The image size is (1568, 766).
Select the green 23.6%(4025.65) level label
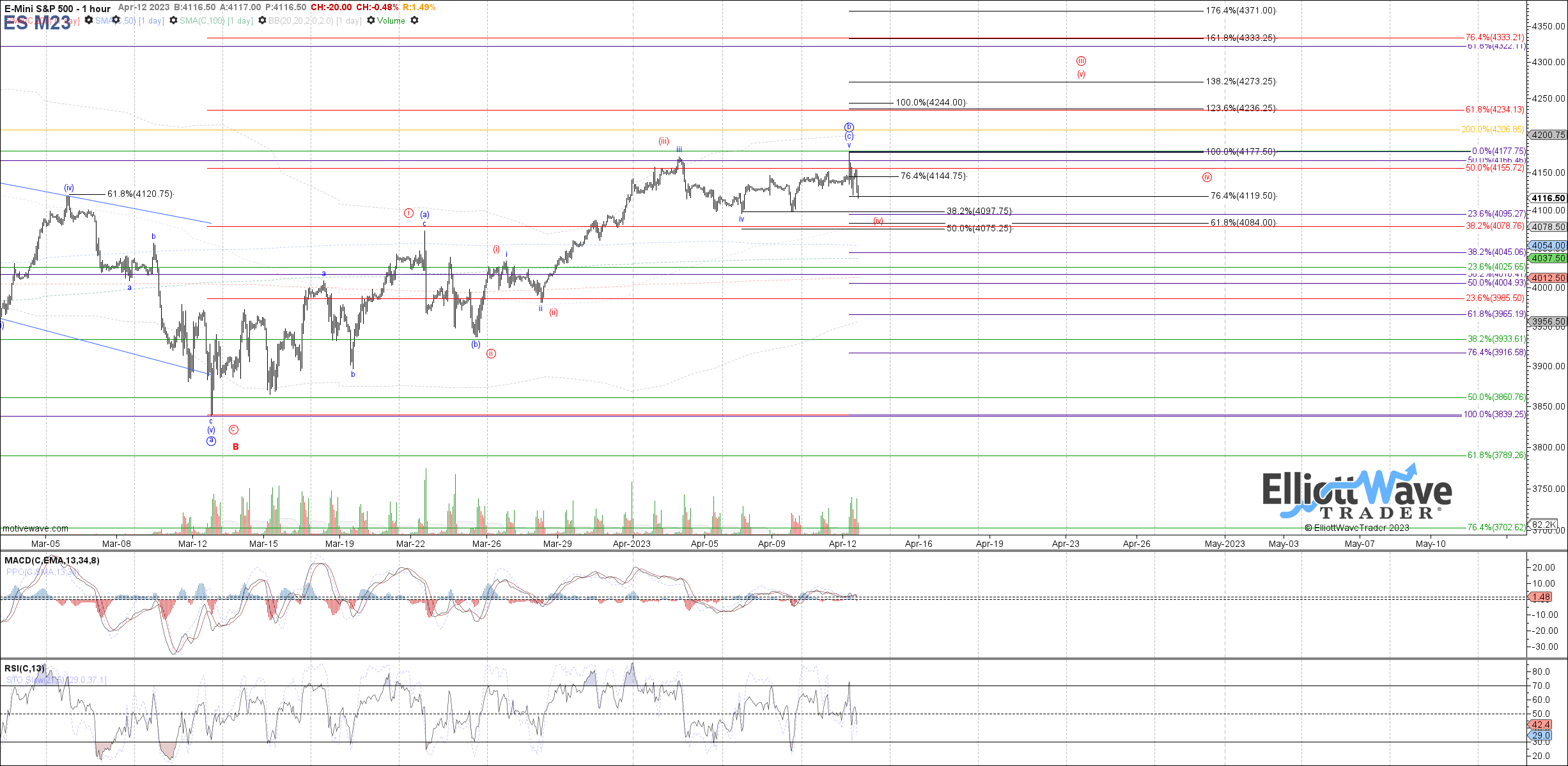pyautogui.click(x=1496, y=267)
